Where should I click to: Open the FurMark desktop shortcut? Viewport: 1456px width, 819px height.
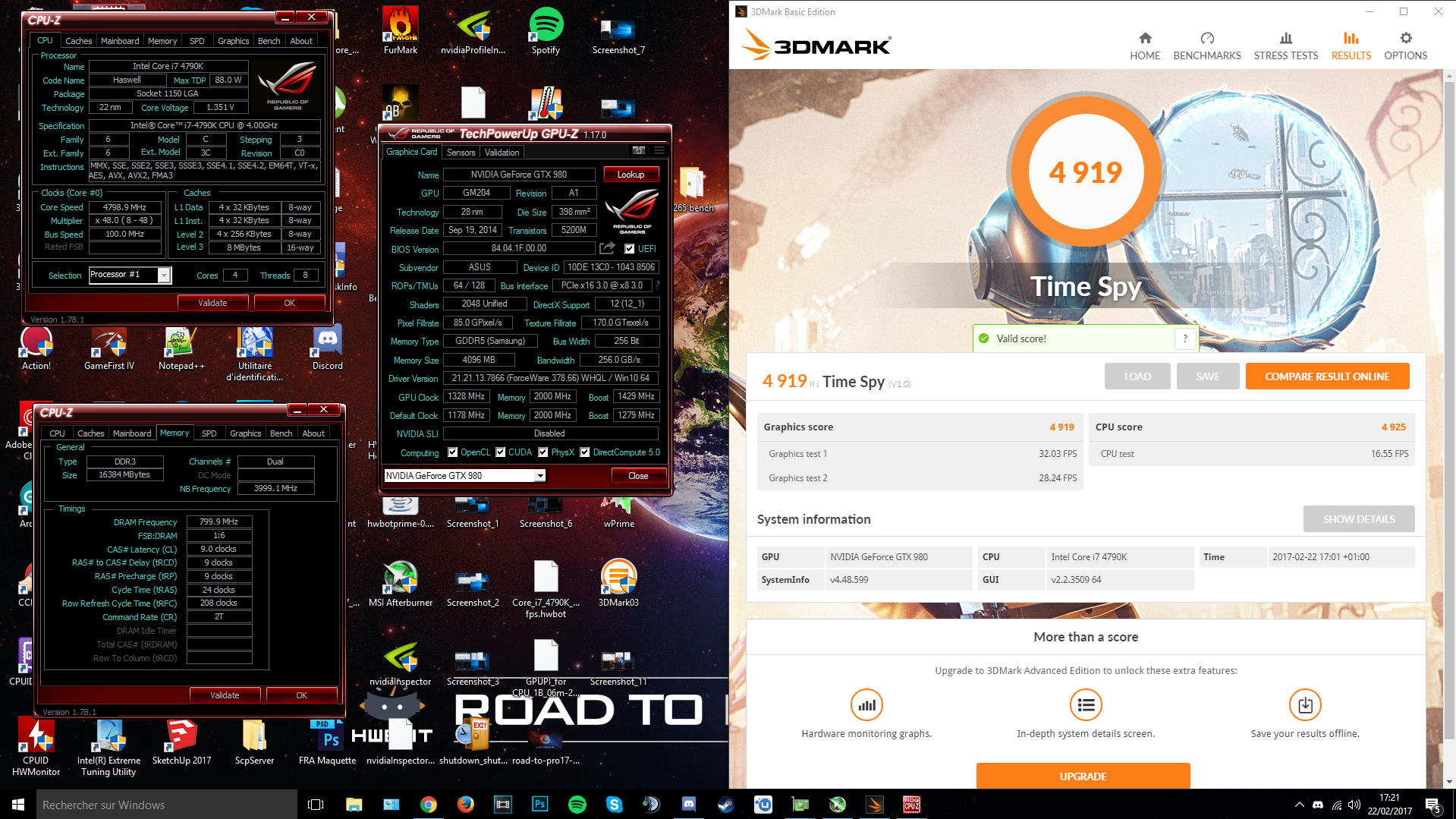pos(400,30)
